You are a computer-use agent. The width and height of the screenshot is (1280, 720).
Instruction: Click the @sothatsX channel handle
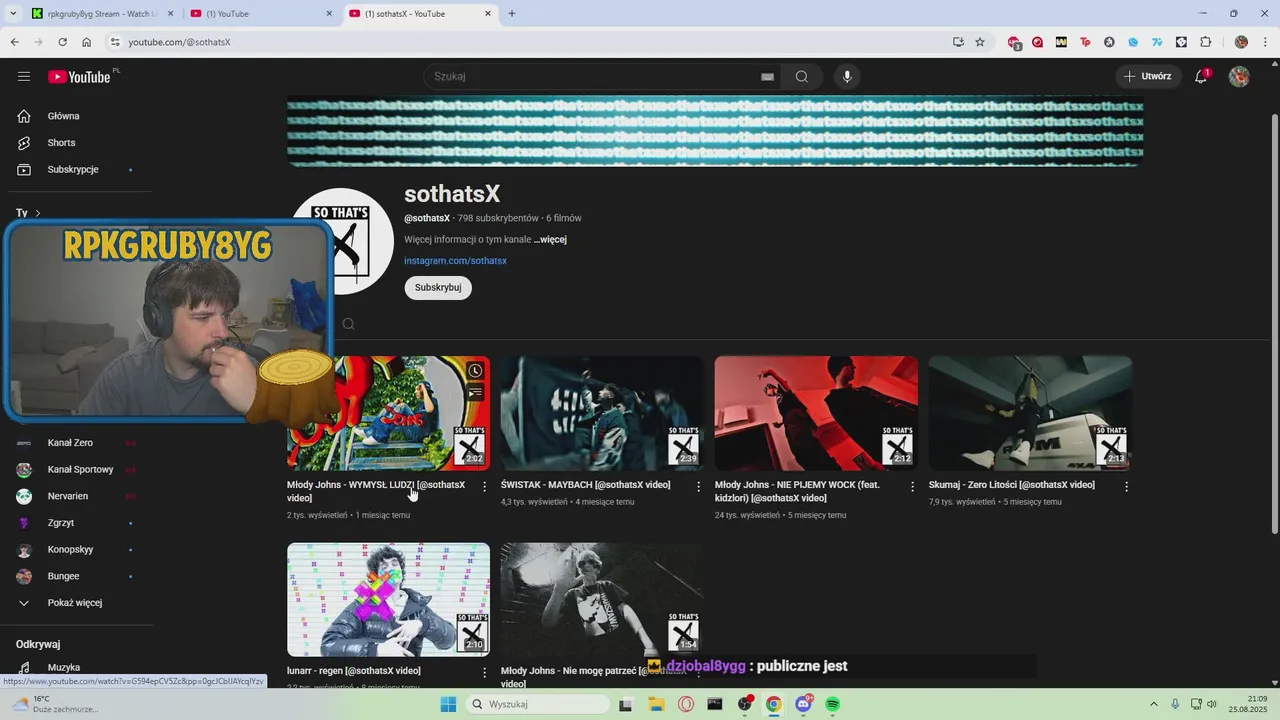pyautogui.click(x=427, y=218)
